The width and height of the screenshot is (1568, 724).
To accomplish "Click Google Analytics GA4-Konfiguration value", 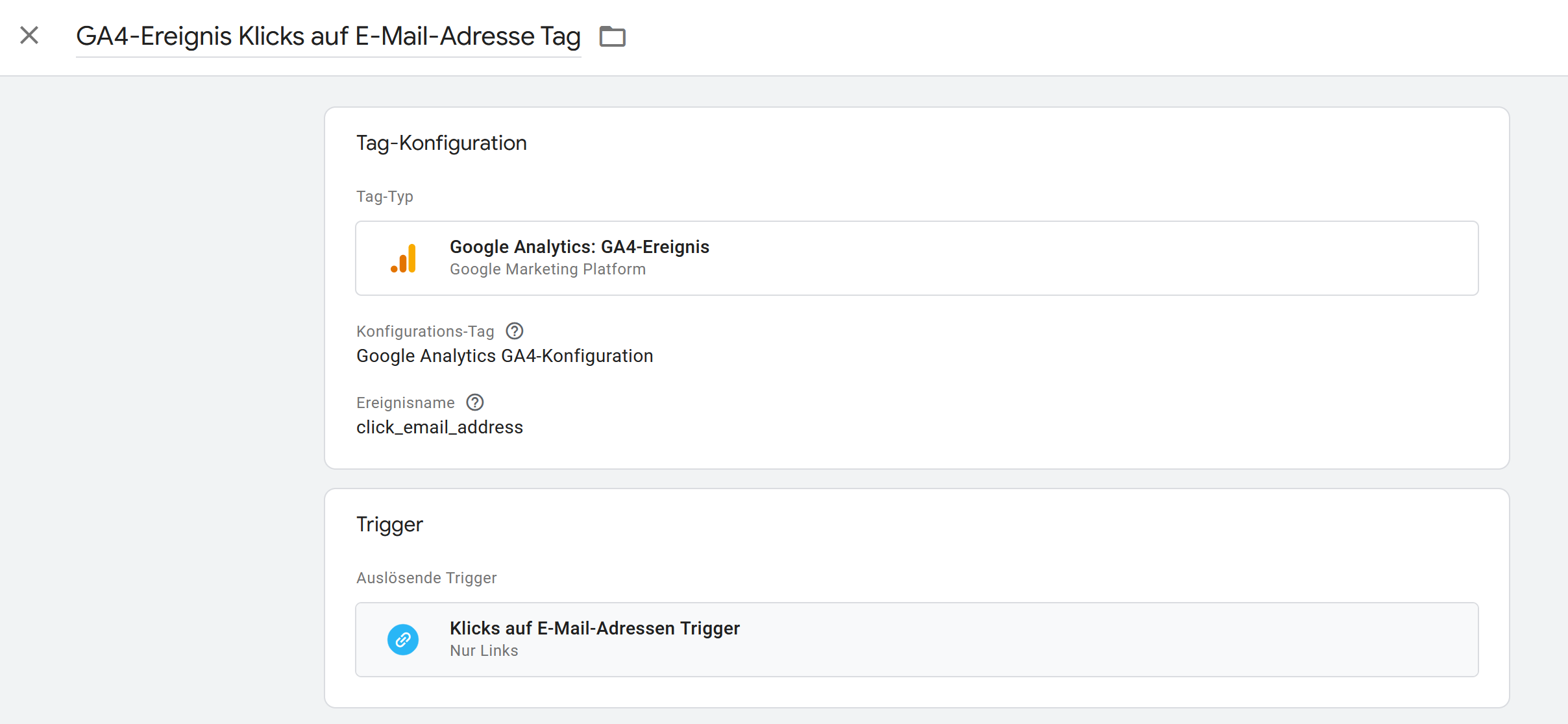I will [x=504, y=356].
